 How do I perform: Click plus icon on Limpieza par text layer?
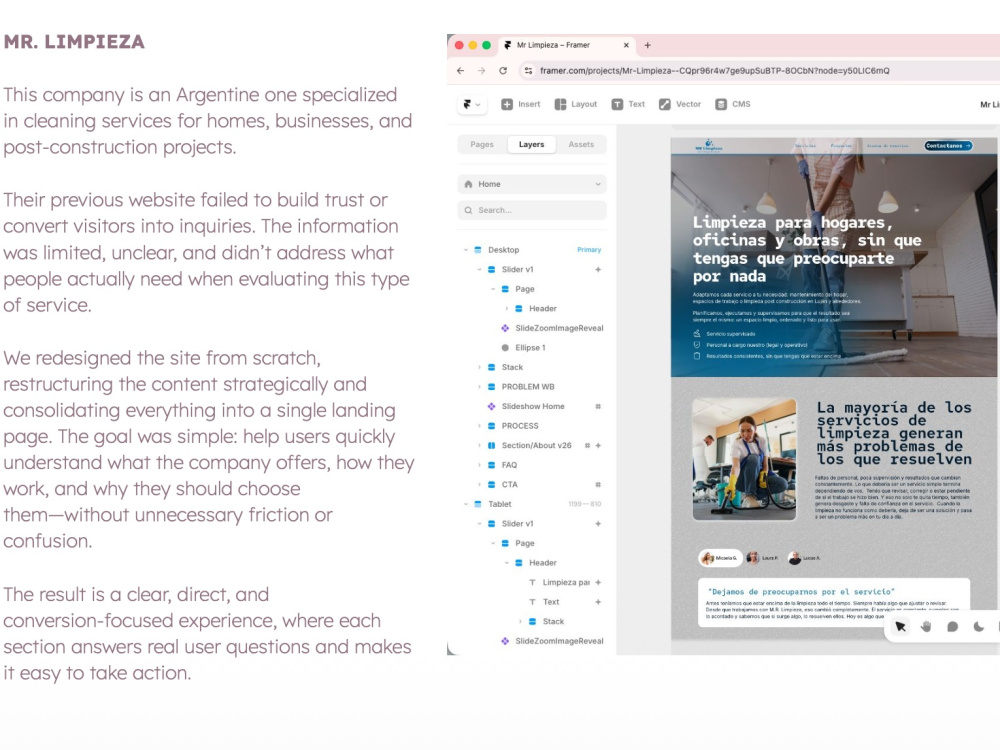coord(598,582)
